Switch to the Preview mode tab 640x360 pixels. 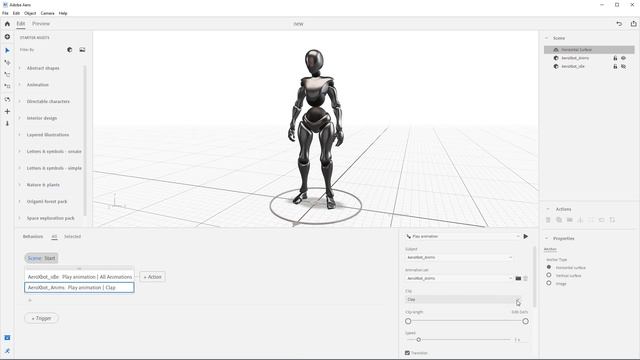pos(41,24)
